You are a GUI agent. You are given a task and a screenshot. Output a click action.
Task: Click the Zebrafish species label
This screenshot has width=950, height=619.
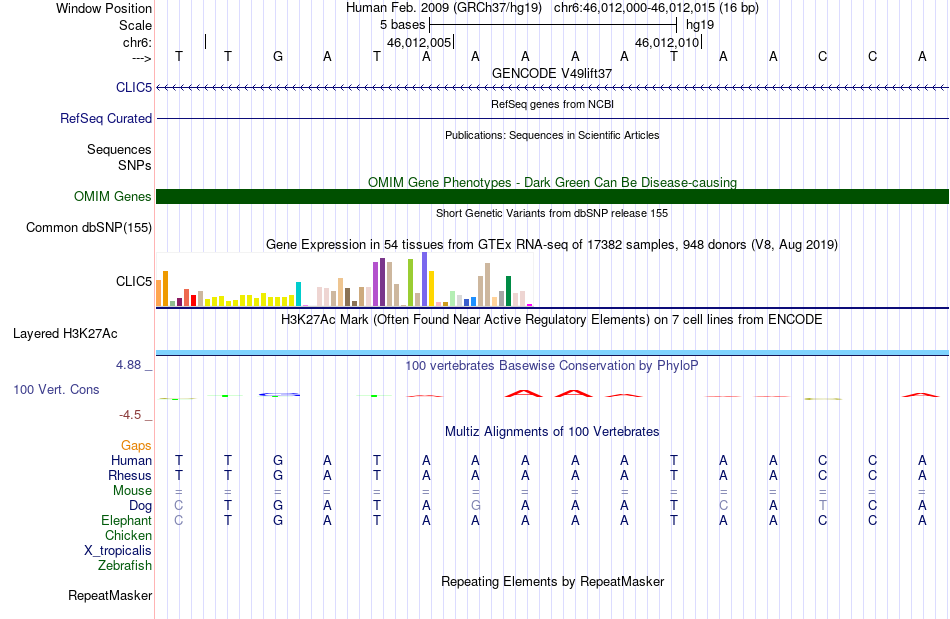pyautogui.click(x=125, y=566)
